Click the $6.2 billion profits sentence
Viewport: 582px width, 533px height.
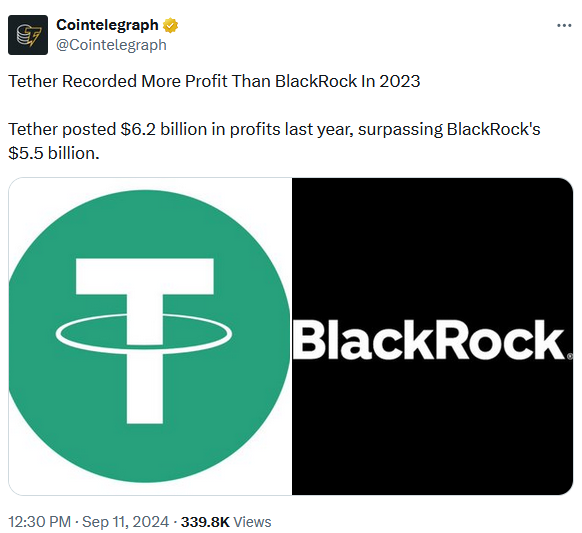pos(274,141)
